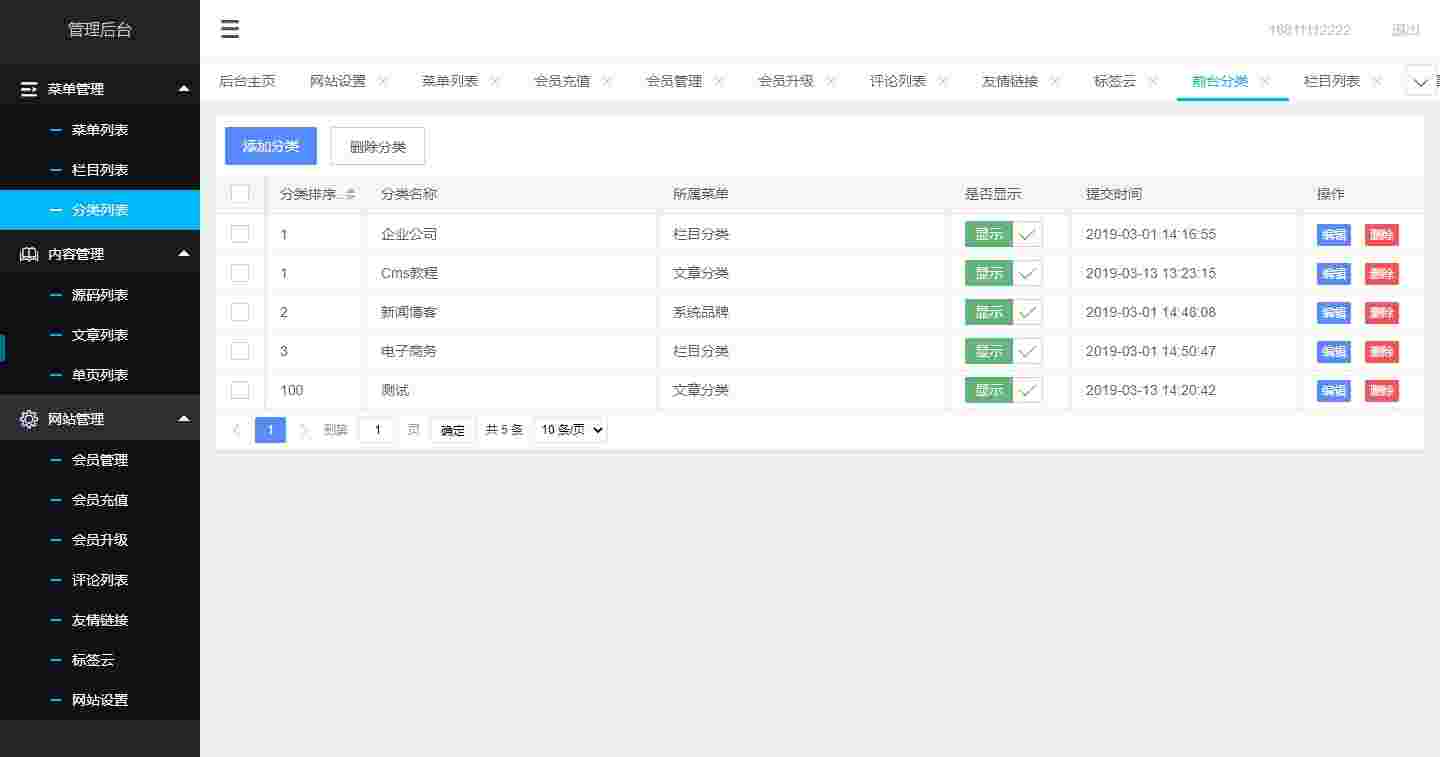Open the 10条/页 page size dropdown
The image size is (1440, 757).
pos(569,429)
